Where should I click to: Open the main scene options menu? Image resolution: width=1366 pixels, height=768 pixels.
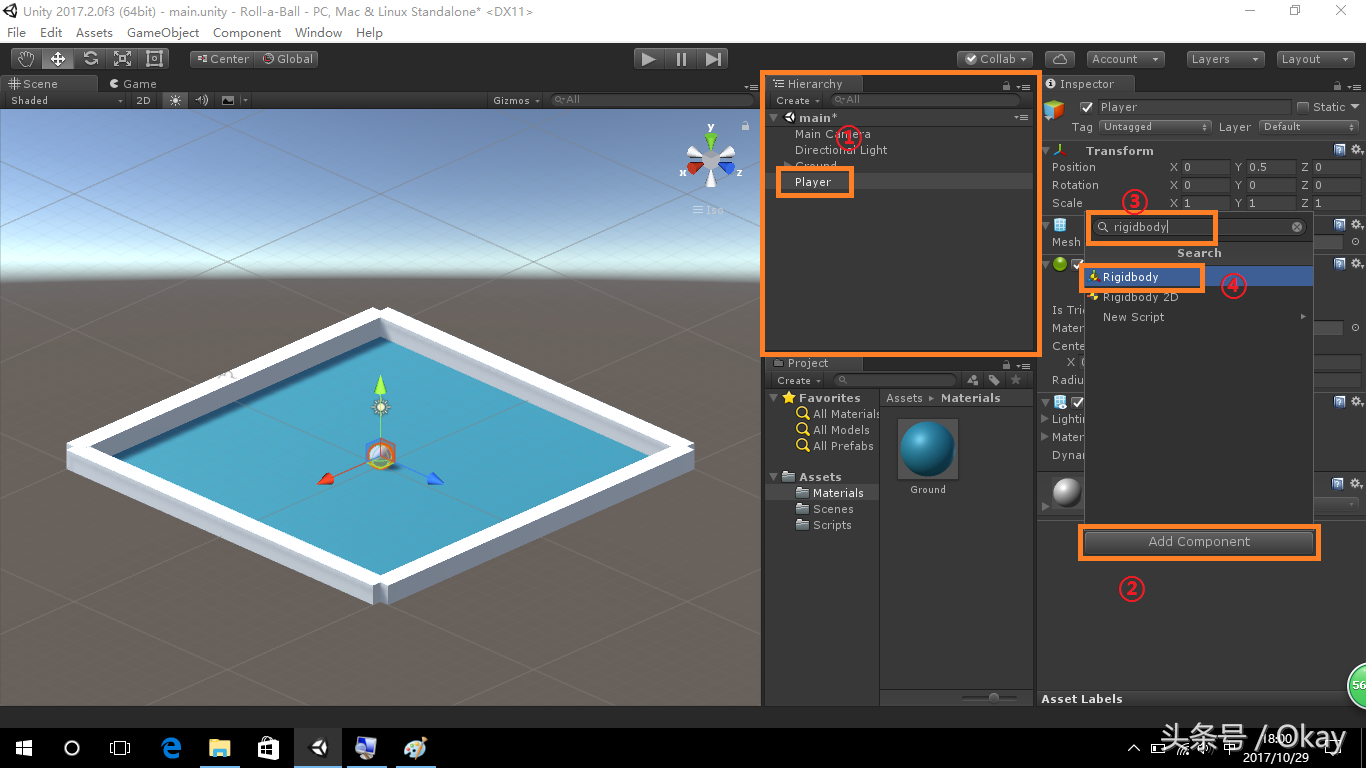(x=1021, y=117)
